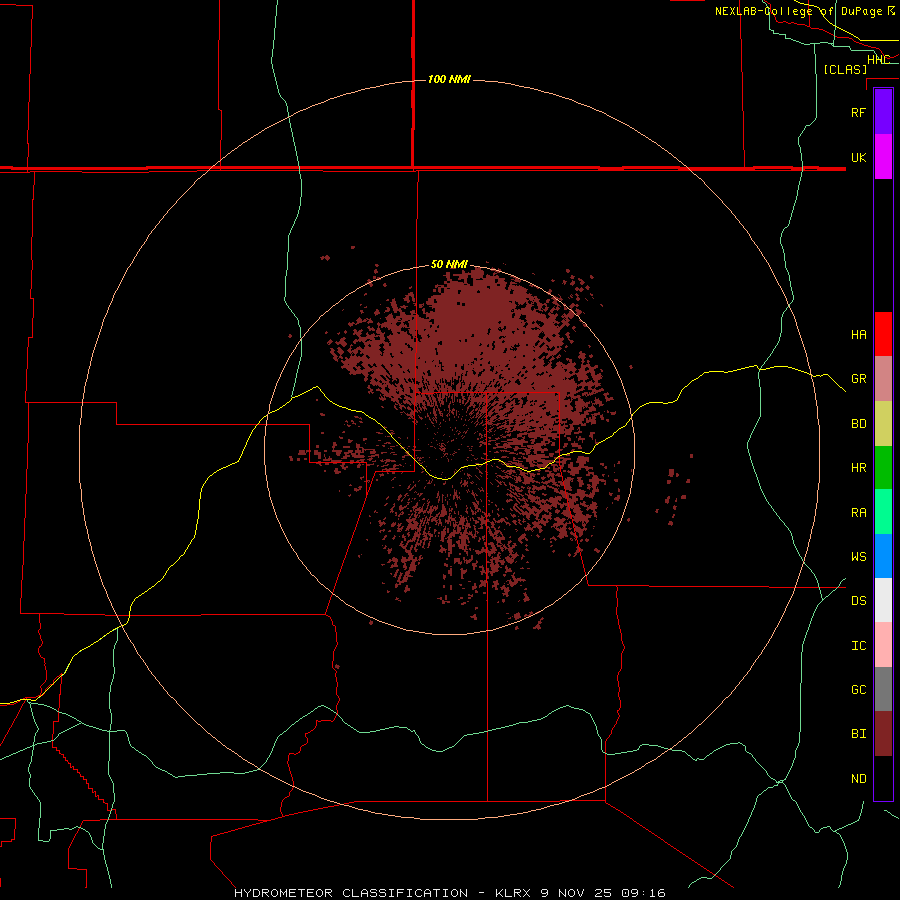The width and height of the screenshot is (900, 900).
Task: Click the 50 NMI range ring label
Action: coord(449,264)
